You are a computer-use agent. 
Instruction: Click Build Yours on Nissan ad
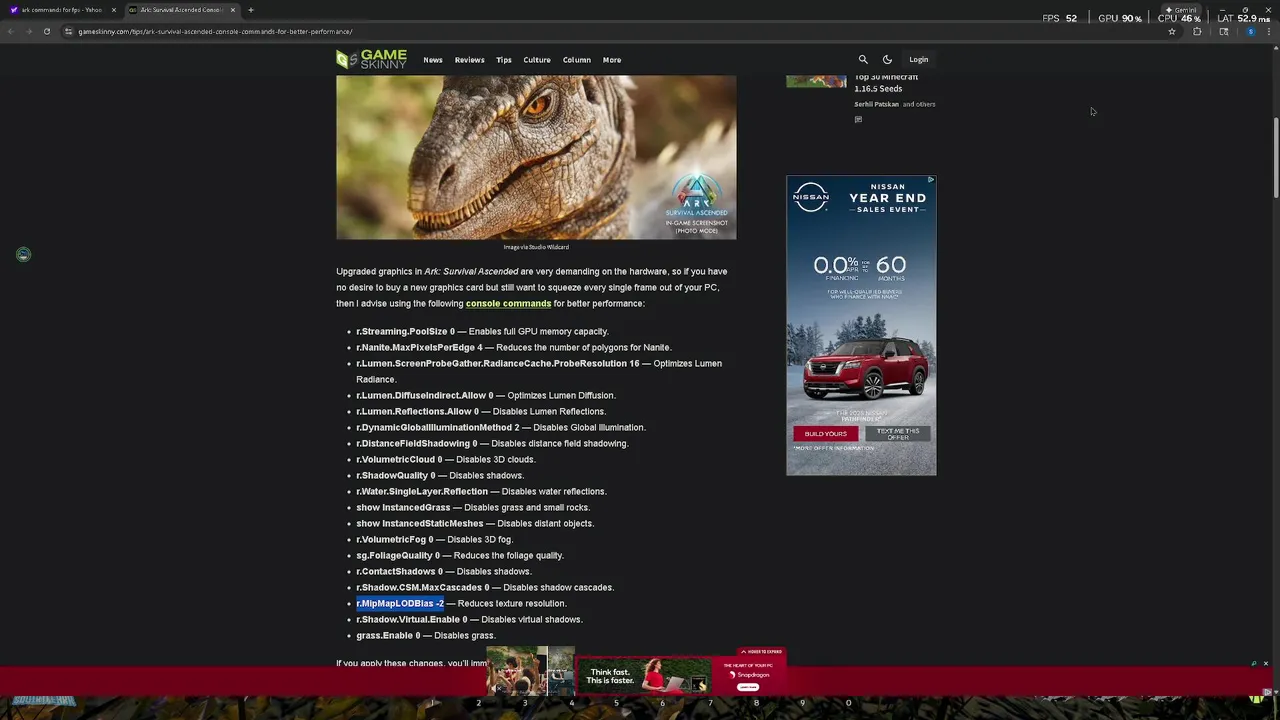click(826, 434)
